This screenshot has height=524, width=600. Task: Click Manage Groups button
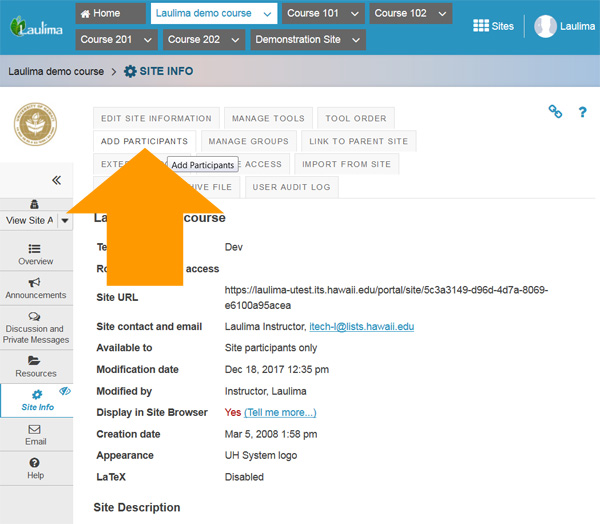(248, 141)
